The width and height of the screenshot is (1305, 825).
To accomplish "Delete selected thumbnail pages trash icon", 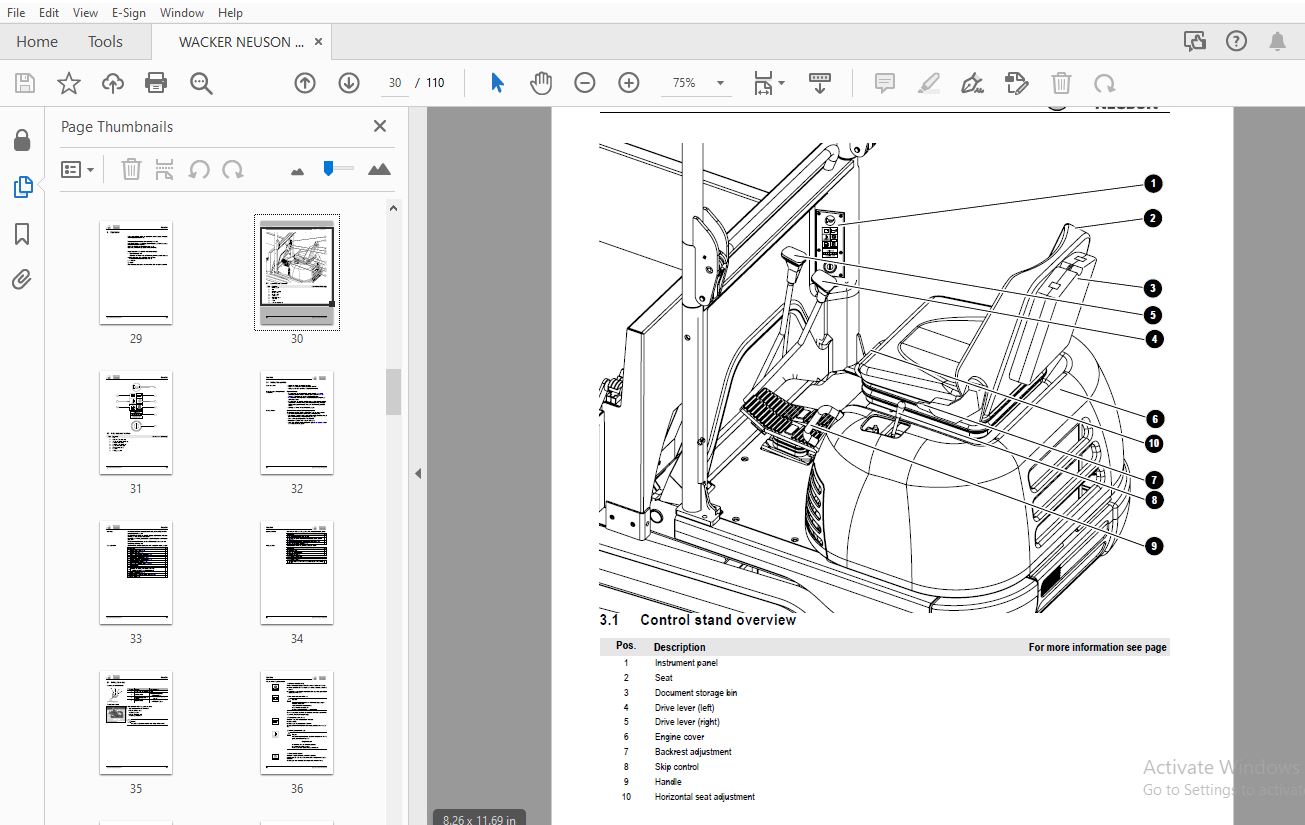I will coord(131,169).
